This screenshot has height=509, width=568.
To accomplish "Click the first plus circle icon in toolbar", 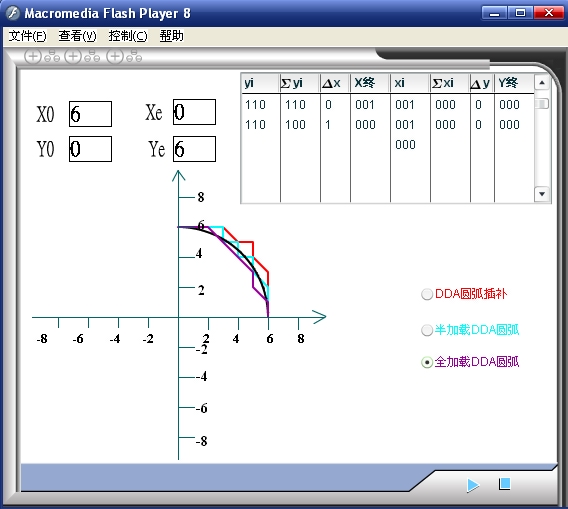I will tap(33, 57).
